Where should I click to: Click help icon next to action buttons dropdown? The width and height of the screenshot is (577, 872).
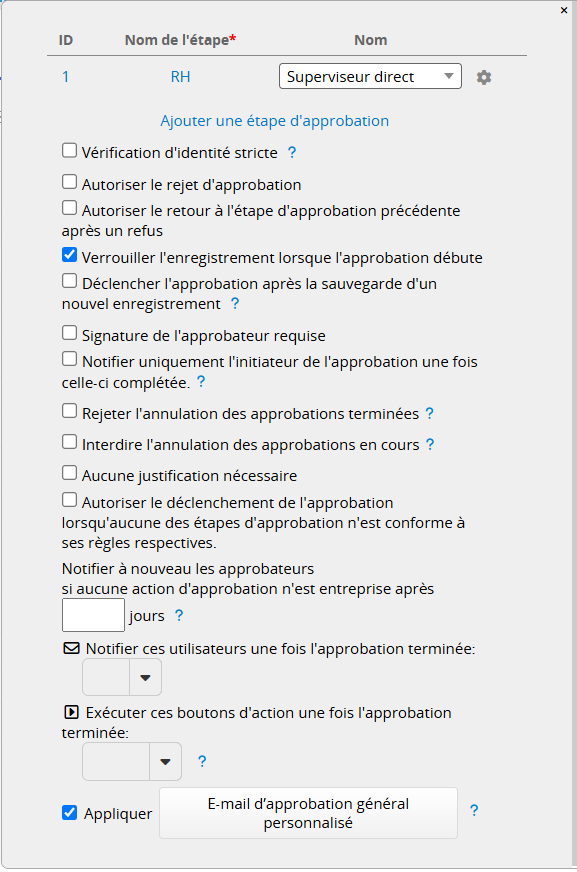tap(202, 761)
